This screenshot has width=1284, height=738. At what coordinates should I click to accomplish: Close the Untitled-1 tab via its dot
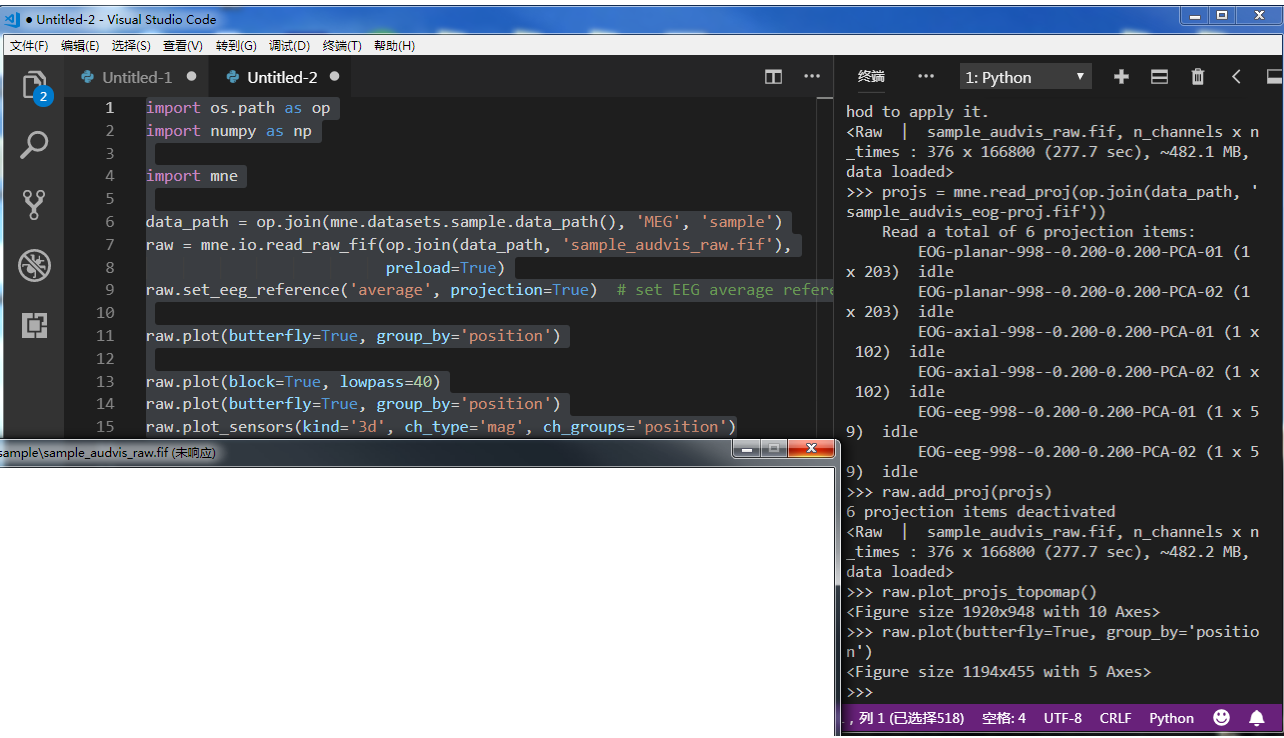(x=191, y=77)
